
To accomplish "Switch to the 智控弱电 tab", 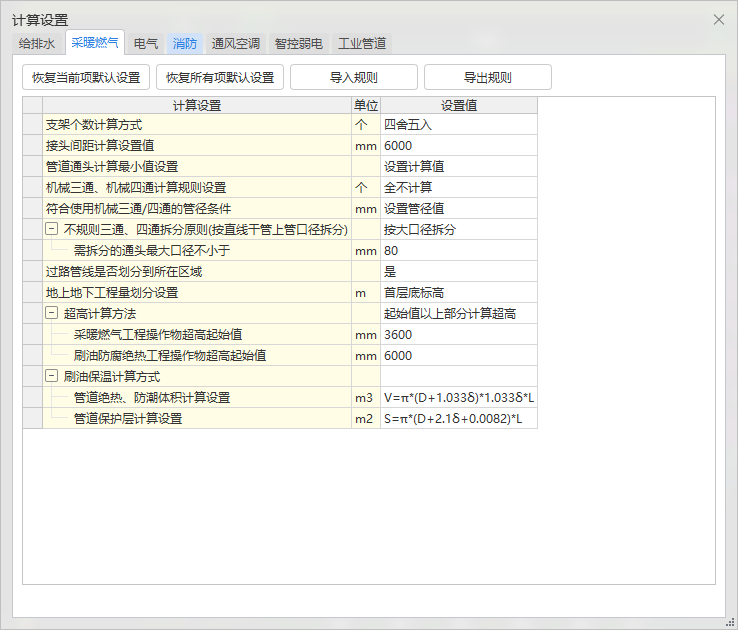I will [x=298, y=44].
